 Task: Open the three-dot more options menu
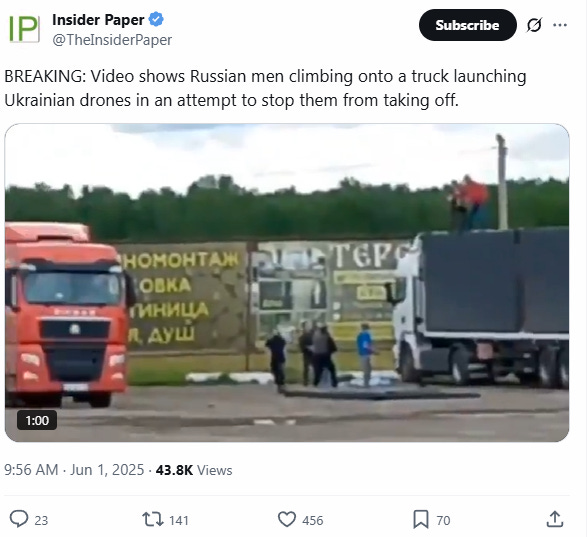560,25
